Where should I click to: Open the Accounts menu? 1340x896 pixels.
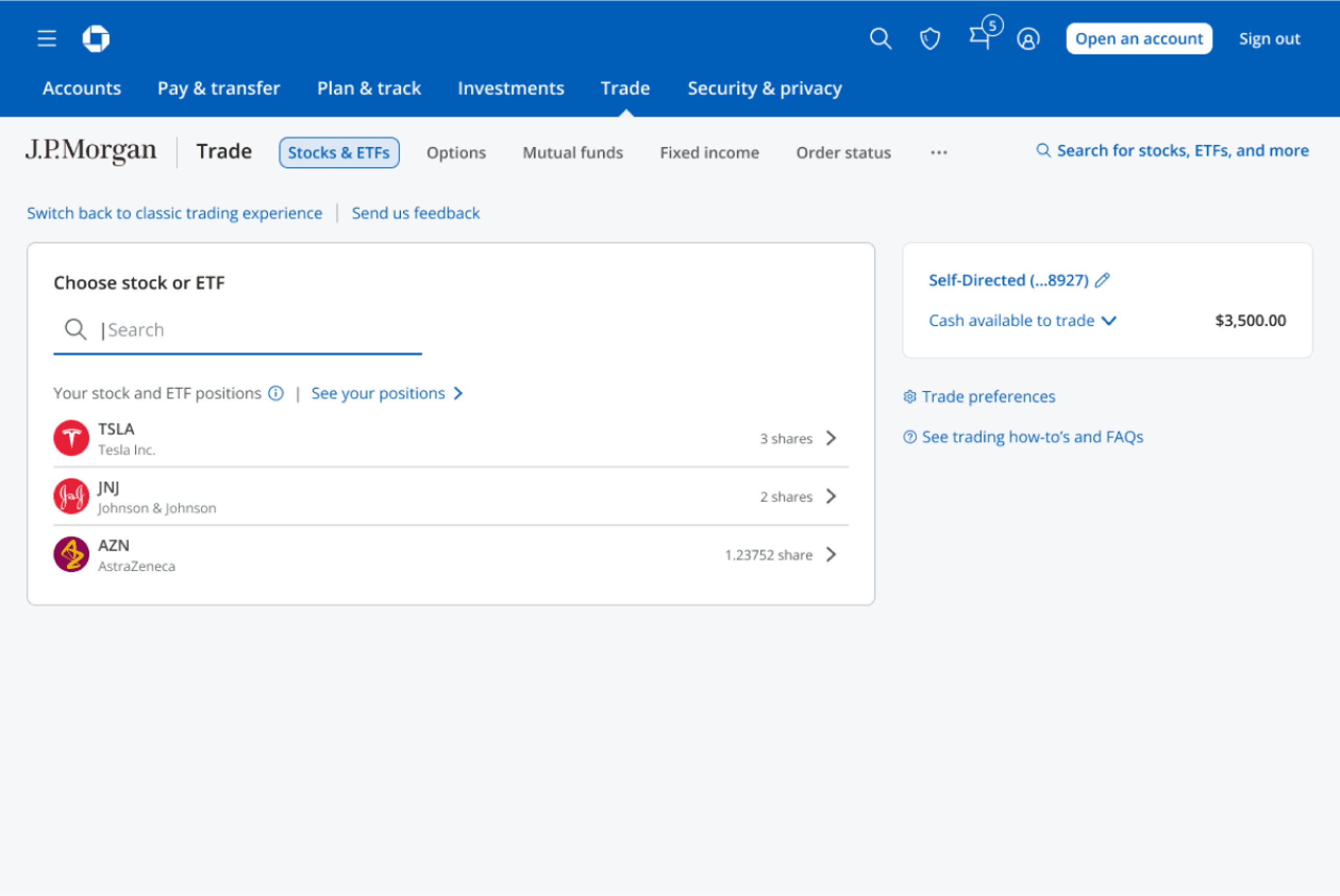(82, 88)
